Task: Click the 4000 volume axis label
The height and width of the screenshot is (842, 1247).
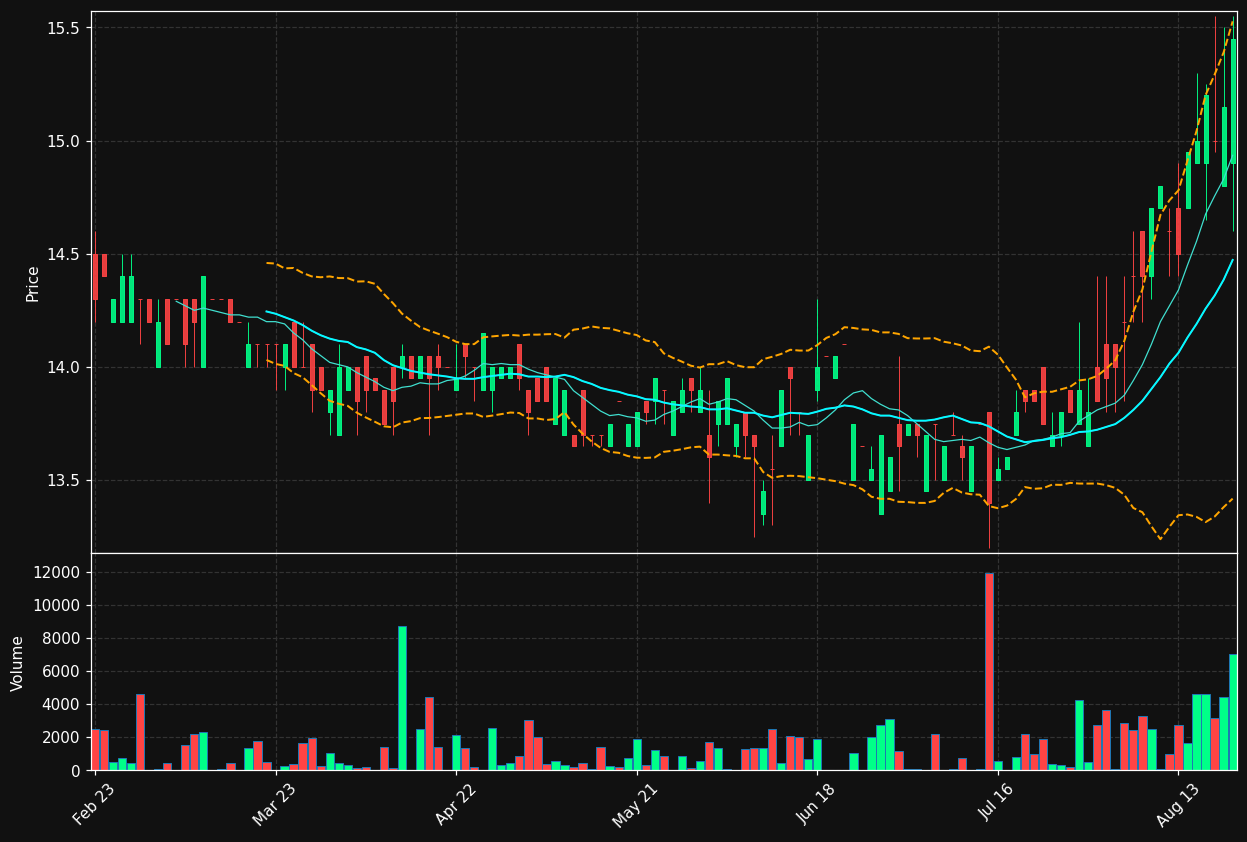Action: (x=61, y=705)
